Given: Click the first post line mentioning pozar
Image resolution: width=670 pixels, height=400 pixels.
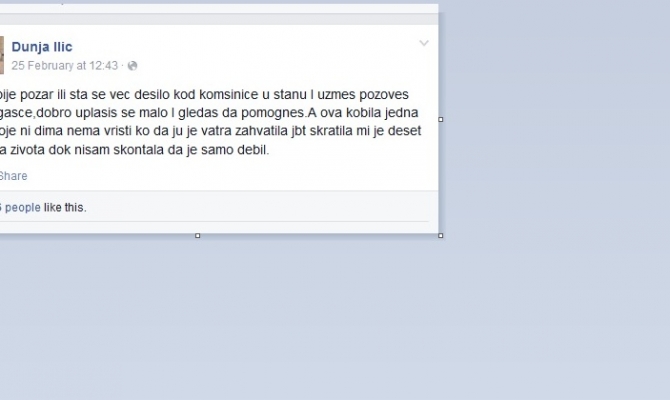Looking at the screenshot, I should [204, 94].
